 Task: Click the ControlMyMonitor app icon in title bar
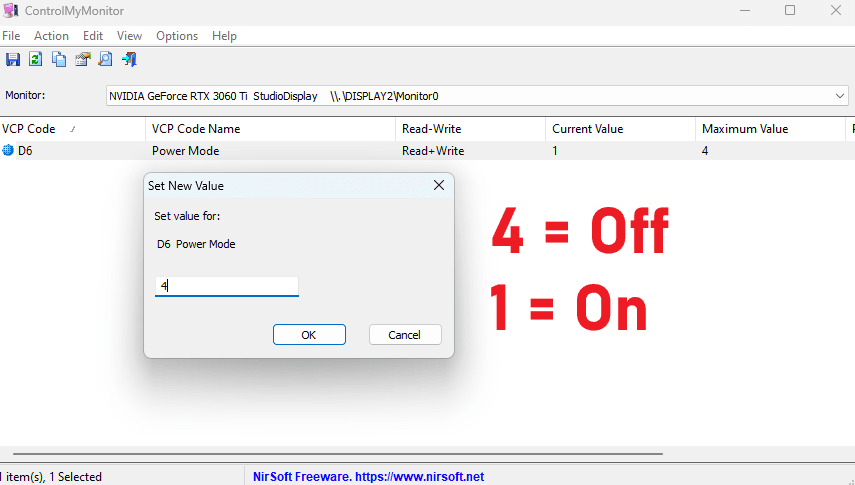(x=9, y=10)
